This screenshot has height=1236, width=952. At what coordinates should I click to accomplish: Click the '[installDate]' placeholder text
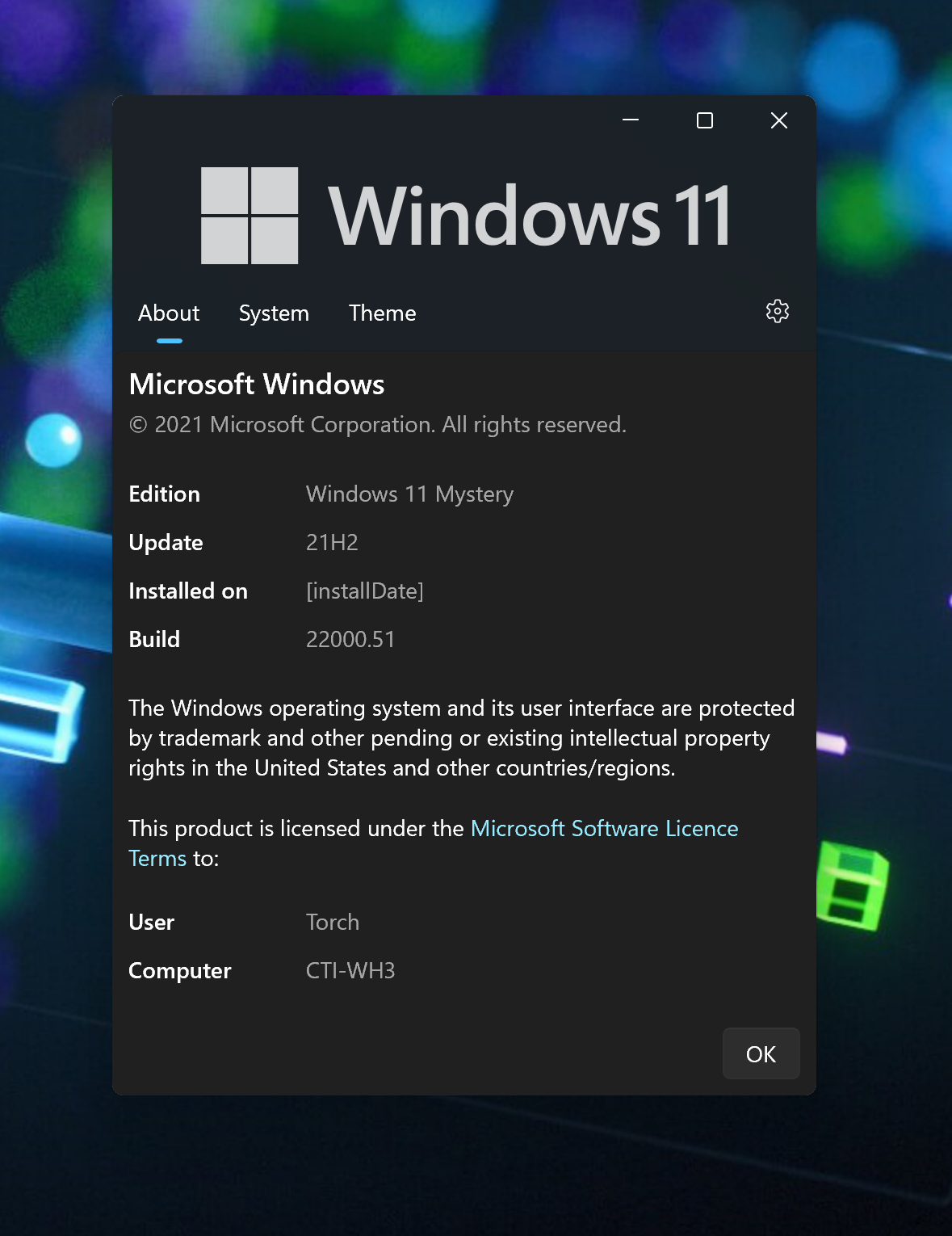pos(365,591)
